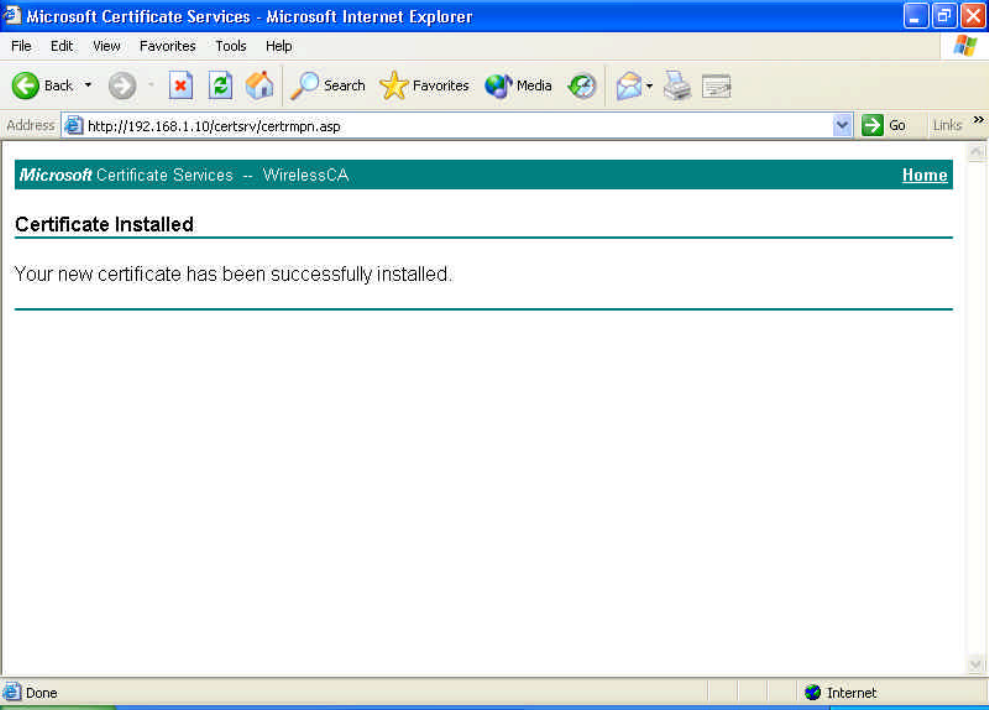Minimize the Internet Explorer window
Viewport: 989px width, 710px height.
point(915,16)
